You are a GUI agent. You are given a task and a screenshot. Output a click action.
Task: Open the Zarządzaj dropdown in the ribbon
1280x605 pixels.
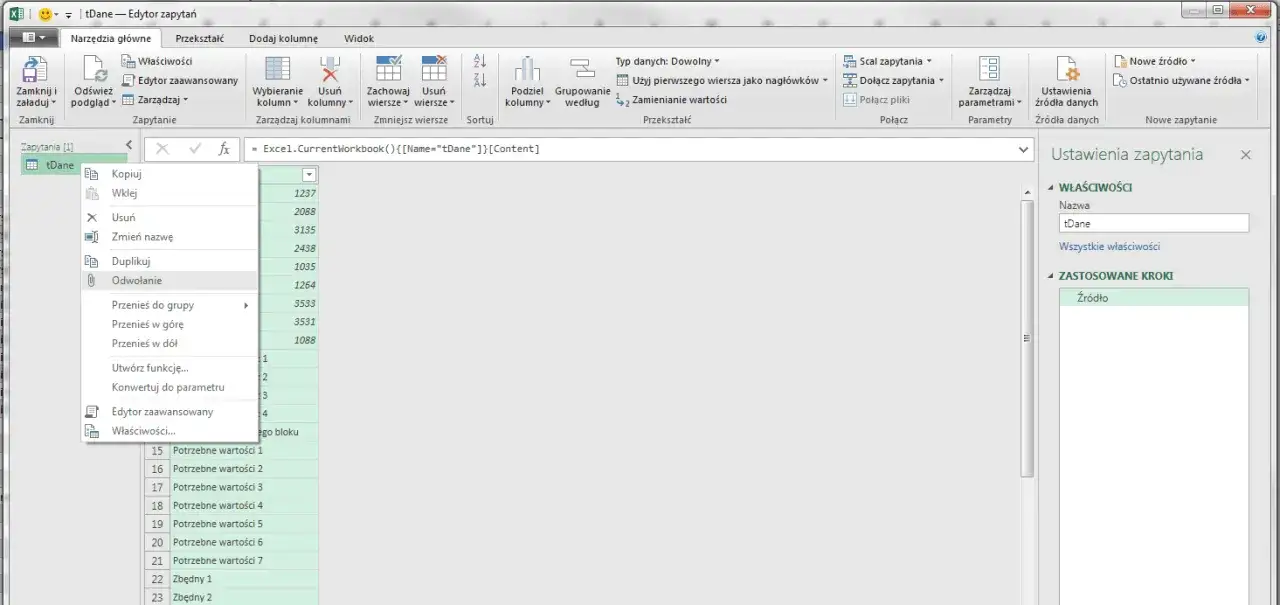pos(155,99)
